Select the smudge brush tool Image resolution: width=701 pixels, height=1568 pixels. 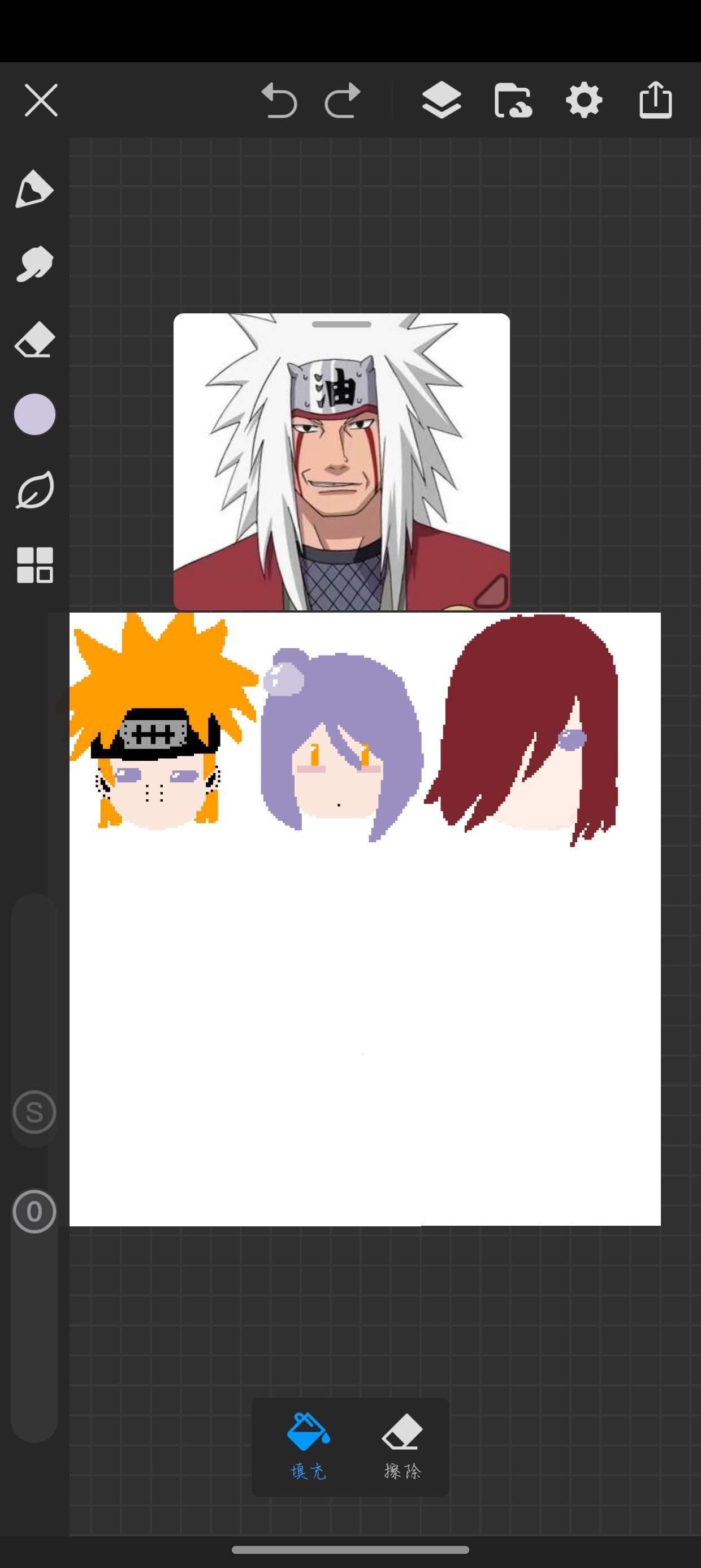pyautogui.click(x=34, y=264)
